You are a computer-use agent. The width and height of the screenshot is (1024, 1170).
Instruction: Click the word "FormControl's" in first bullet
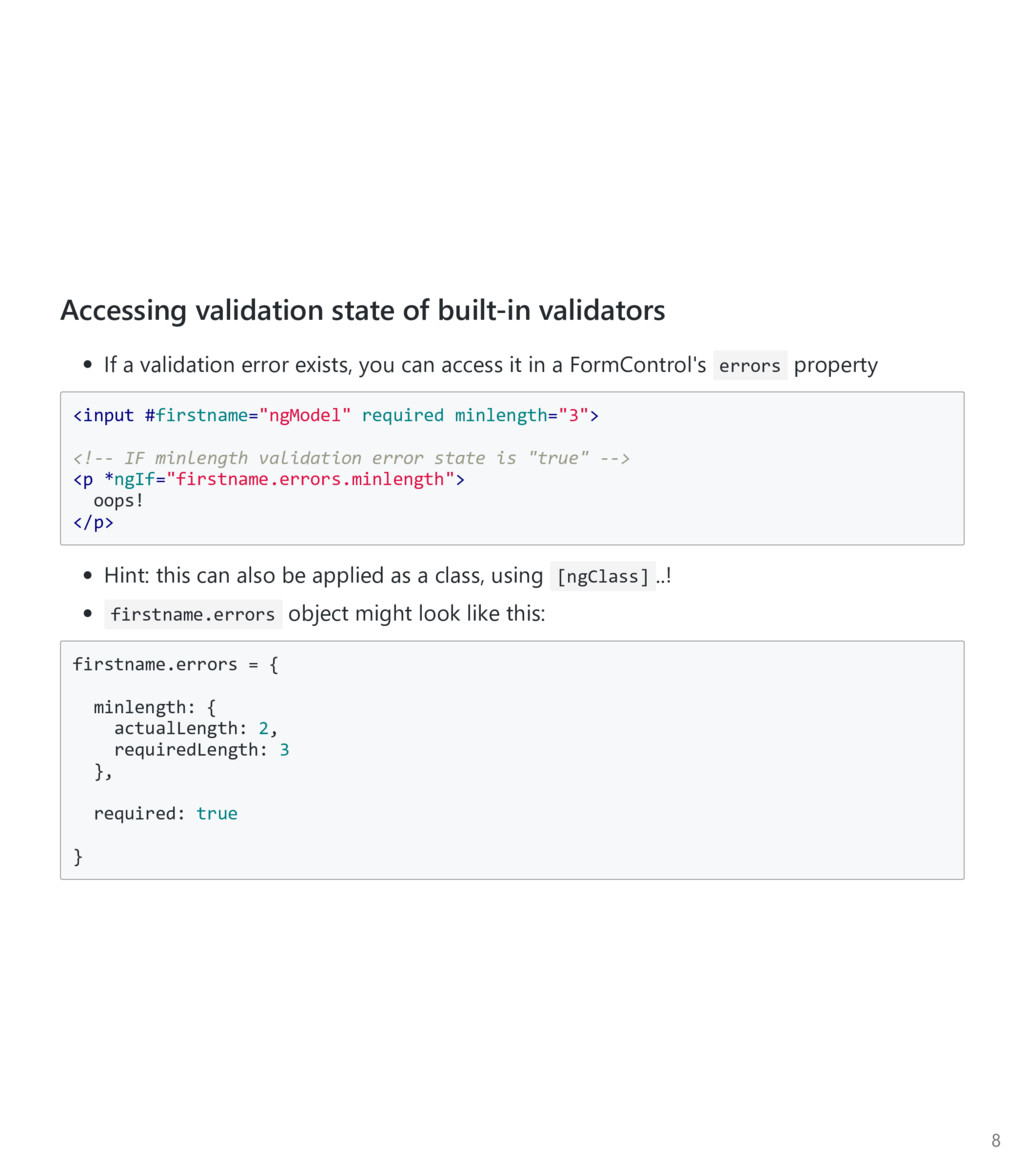point(637,365)
